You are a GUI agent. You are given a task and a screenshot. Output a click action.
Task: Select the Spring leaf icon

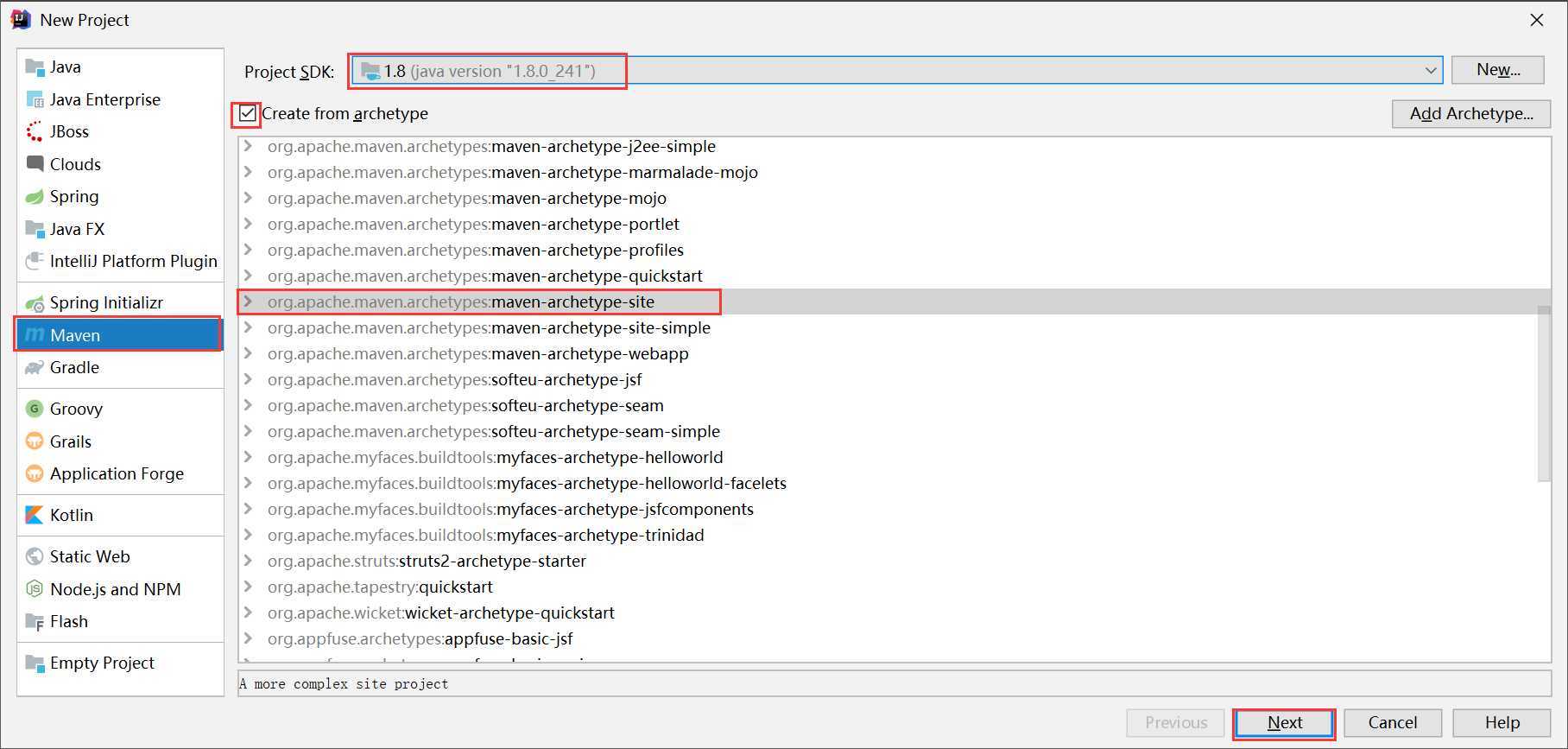pyautogui.click(x=35, y=196)
